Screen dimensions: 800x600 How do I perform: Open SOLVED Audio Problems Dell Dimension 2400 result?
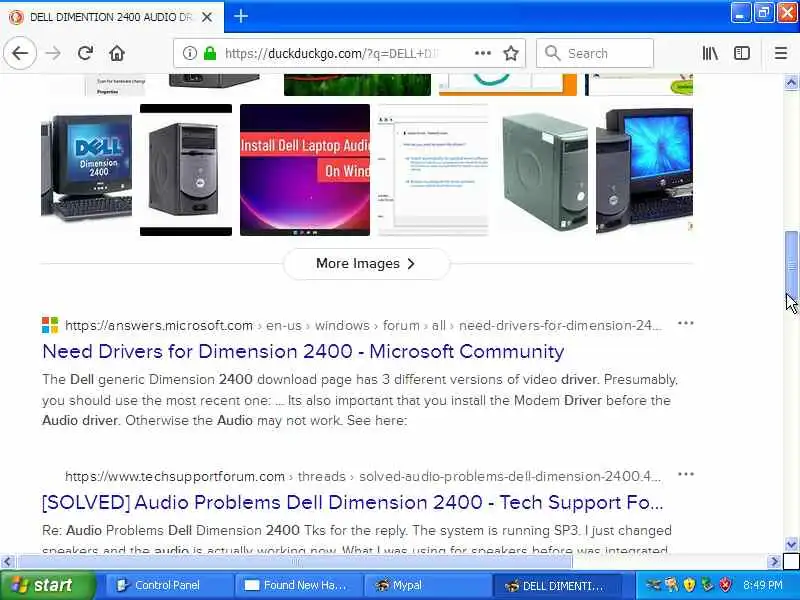click(x=353, y=503)
